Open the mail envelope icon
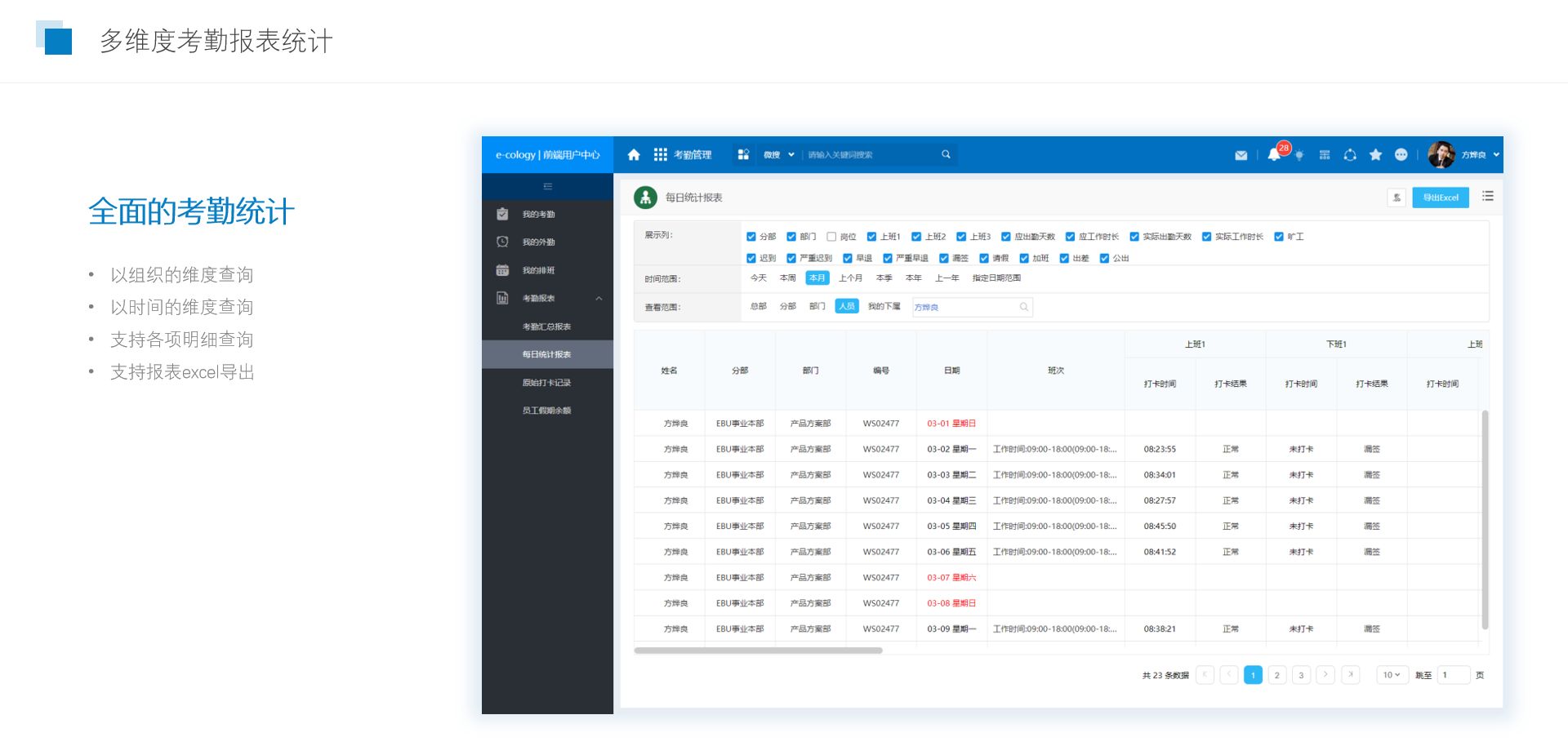The image size is (1568, 746). click(1241, 155)
